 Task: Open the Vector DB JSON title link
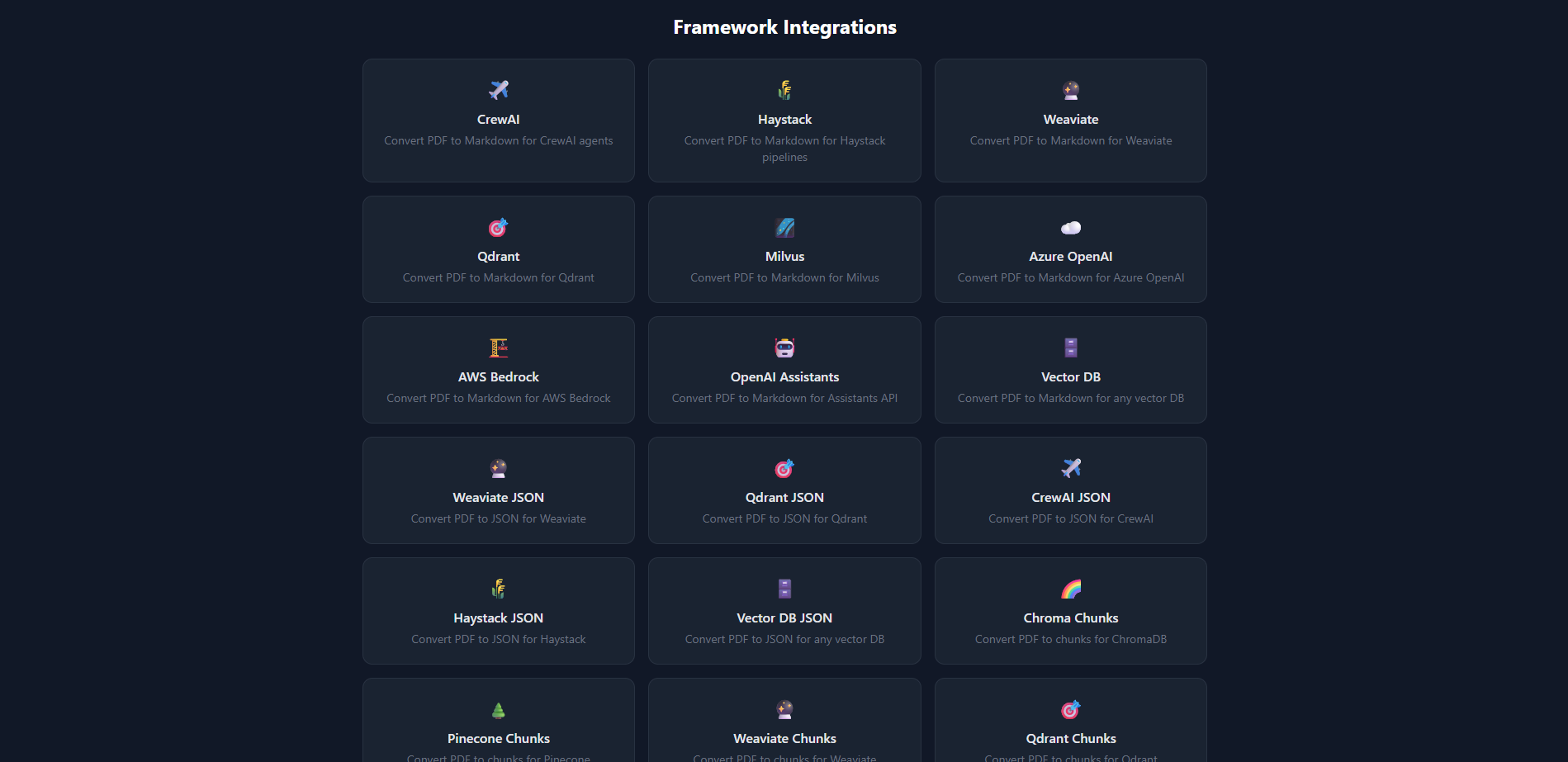pos(784,618)
